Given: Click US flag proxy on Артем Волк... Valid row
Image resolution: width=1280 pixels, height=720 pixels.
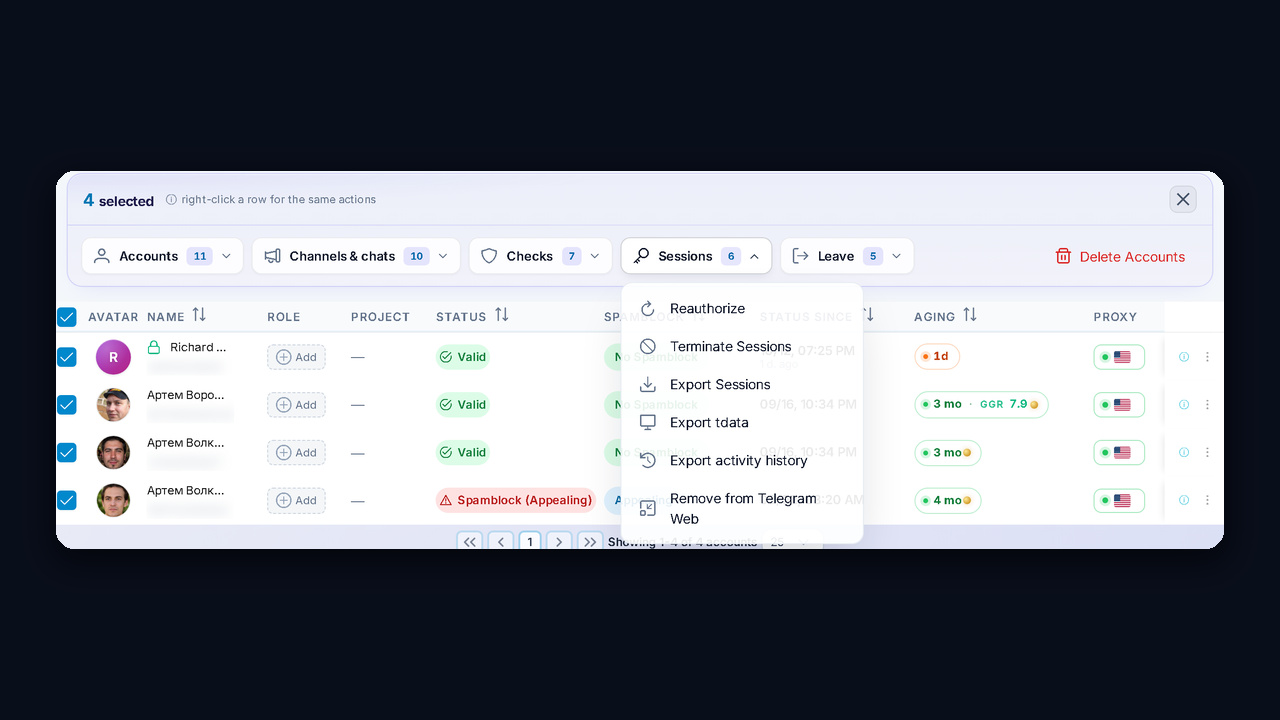Looking at the screenshot, I should pos(1119,452).
